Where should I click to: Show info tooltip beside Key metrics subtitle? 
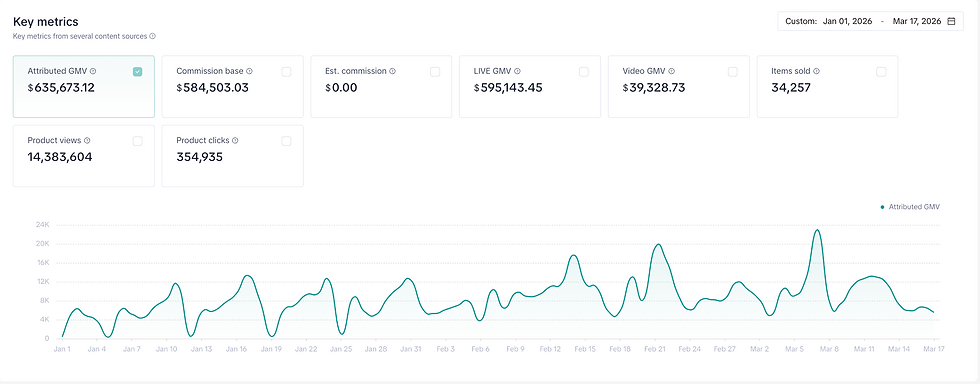[x=152, y=36]
